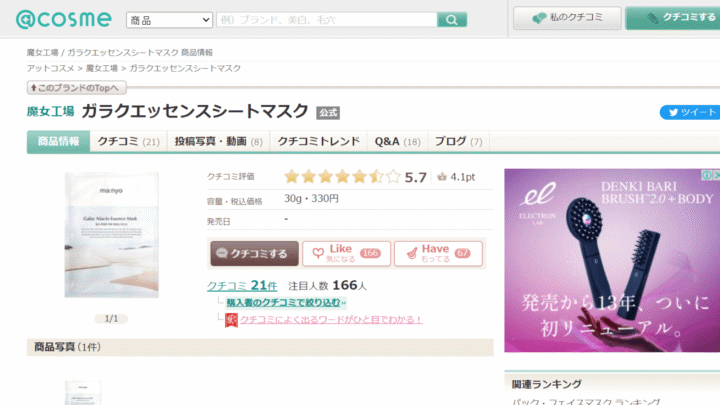Switch to the Q&A (18) tab
720x405 pixels.
[398, 141]
